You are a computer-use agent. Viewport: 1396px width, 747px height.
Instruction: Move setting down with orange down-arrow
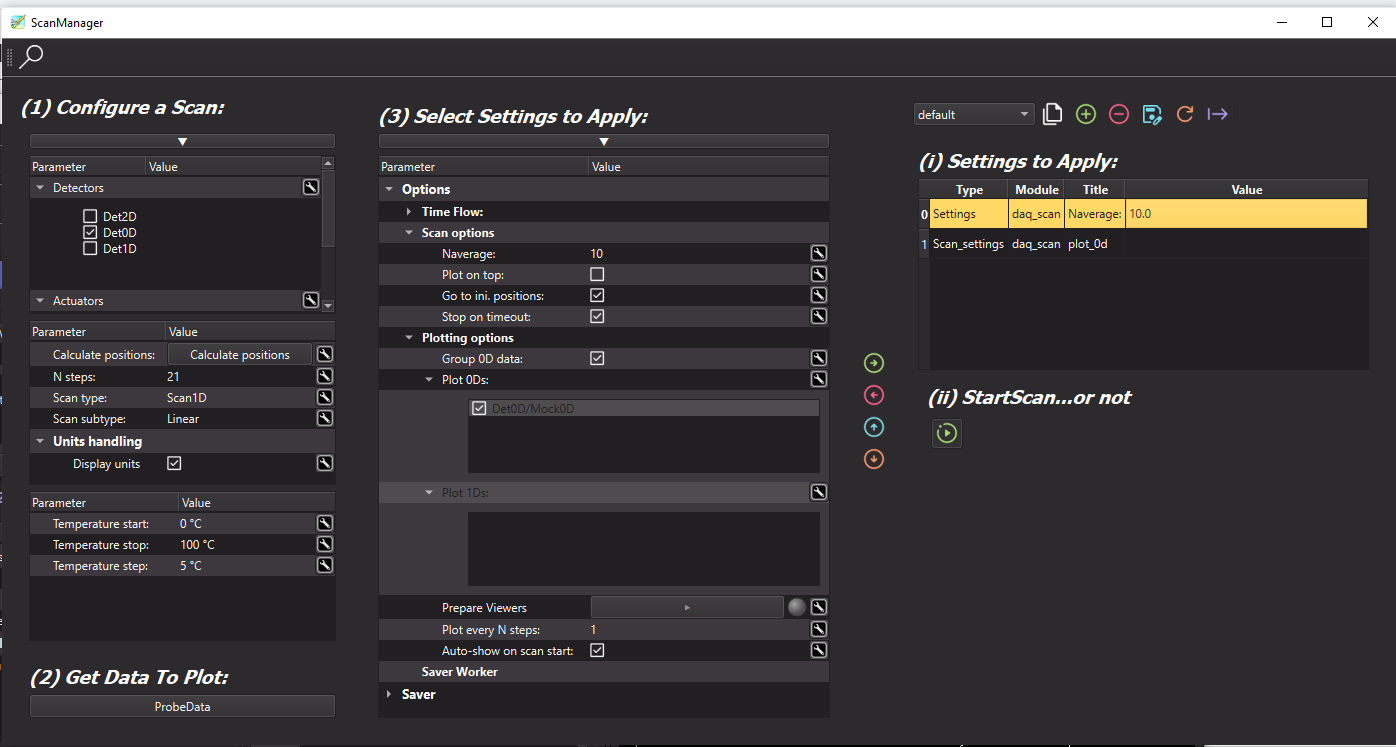click(874, 459)
